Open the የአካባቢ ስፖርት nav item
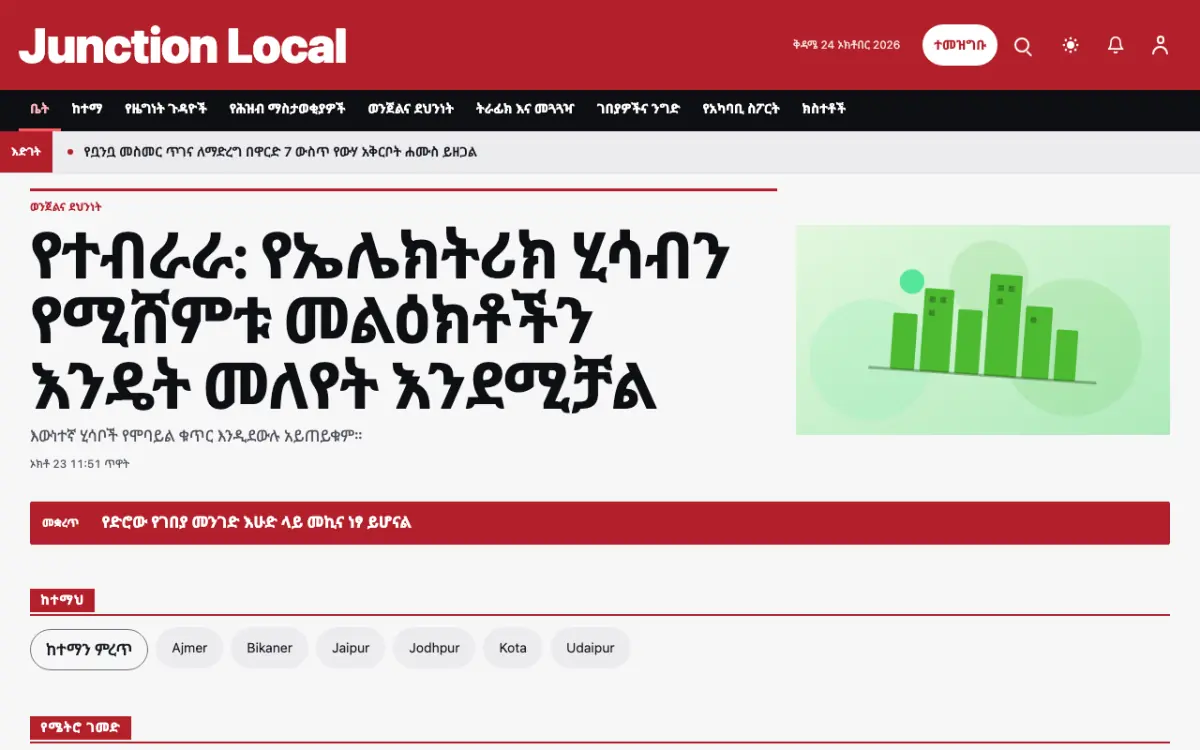This screenshot has height=750, width=1200. point(741,109)
